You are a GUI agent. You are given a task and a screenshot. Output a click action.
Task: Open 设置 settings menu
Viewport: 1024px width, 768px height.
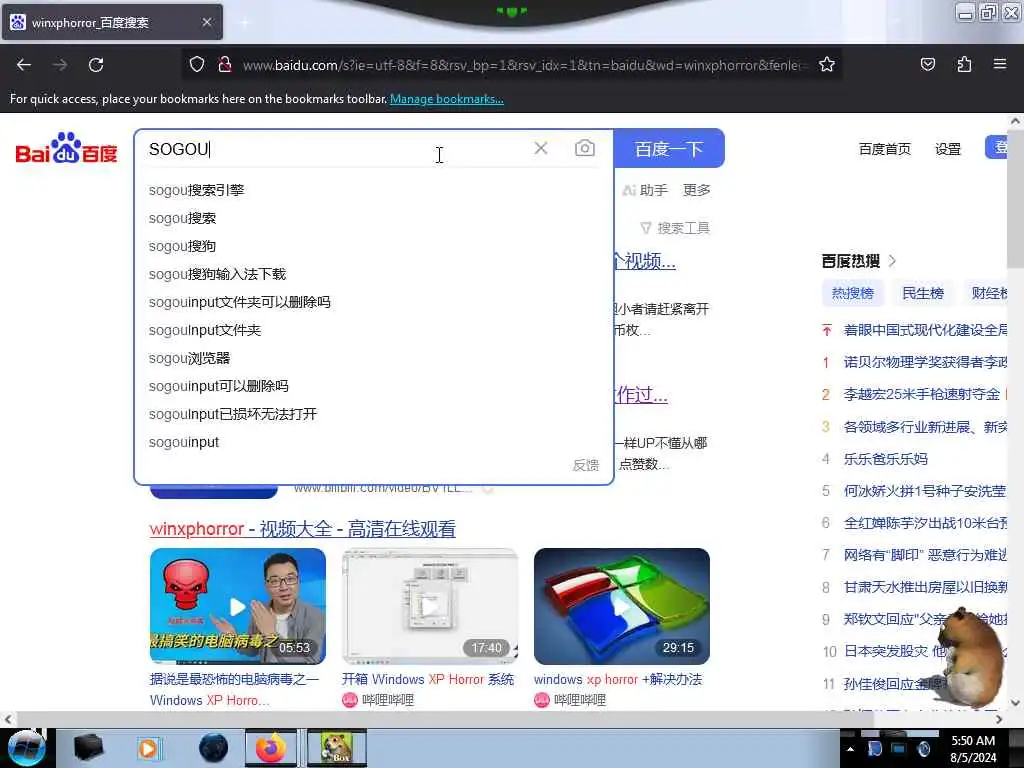tap(948, 149)
